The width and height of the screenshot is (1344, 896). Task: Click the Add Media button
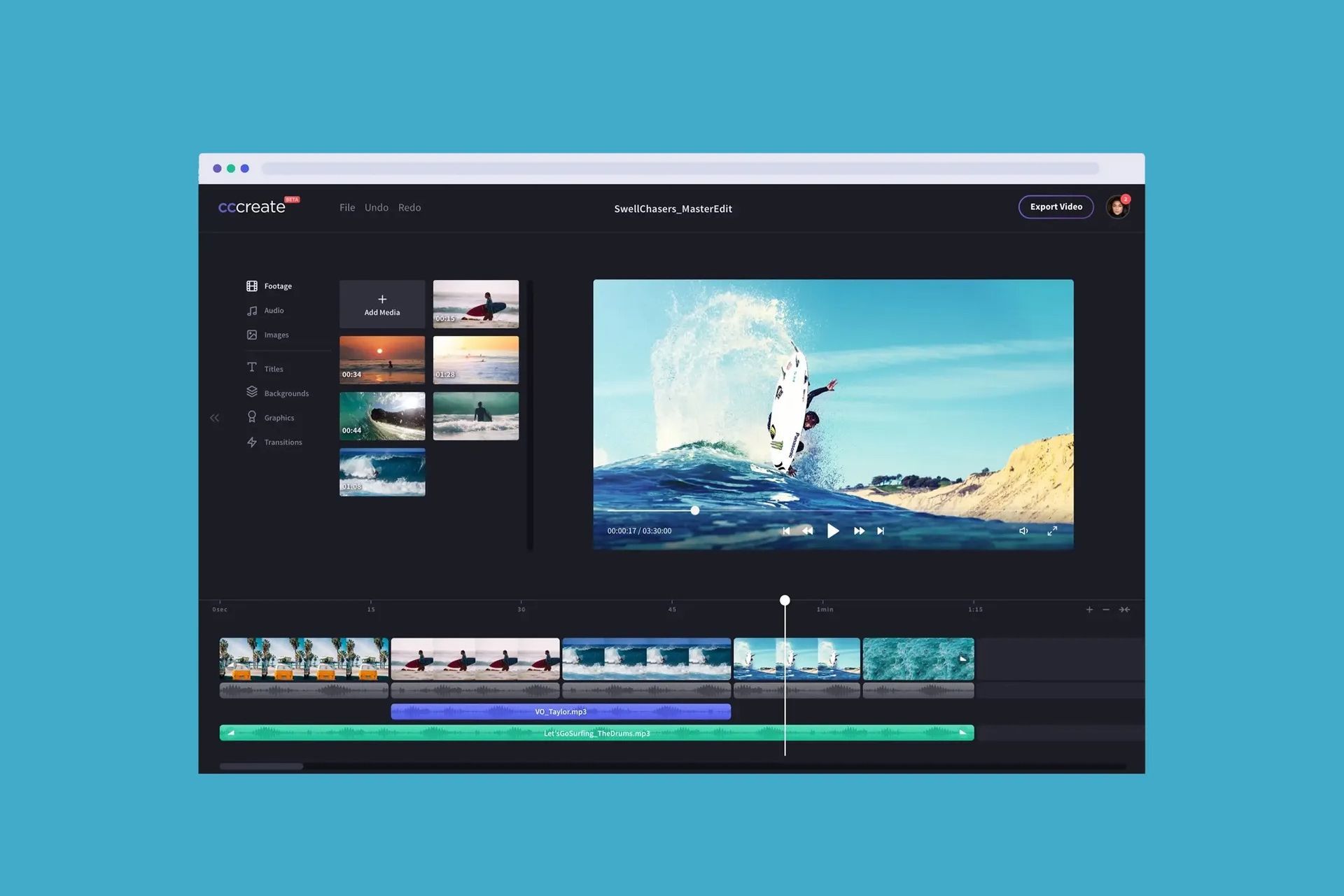pos(381,304)
